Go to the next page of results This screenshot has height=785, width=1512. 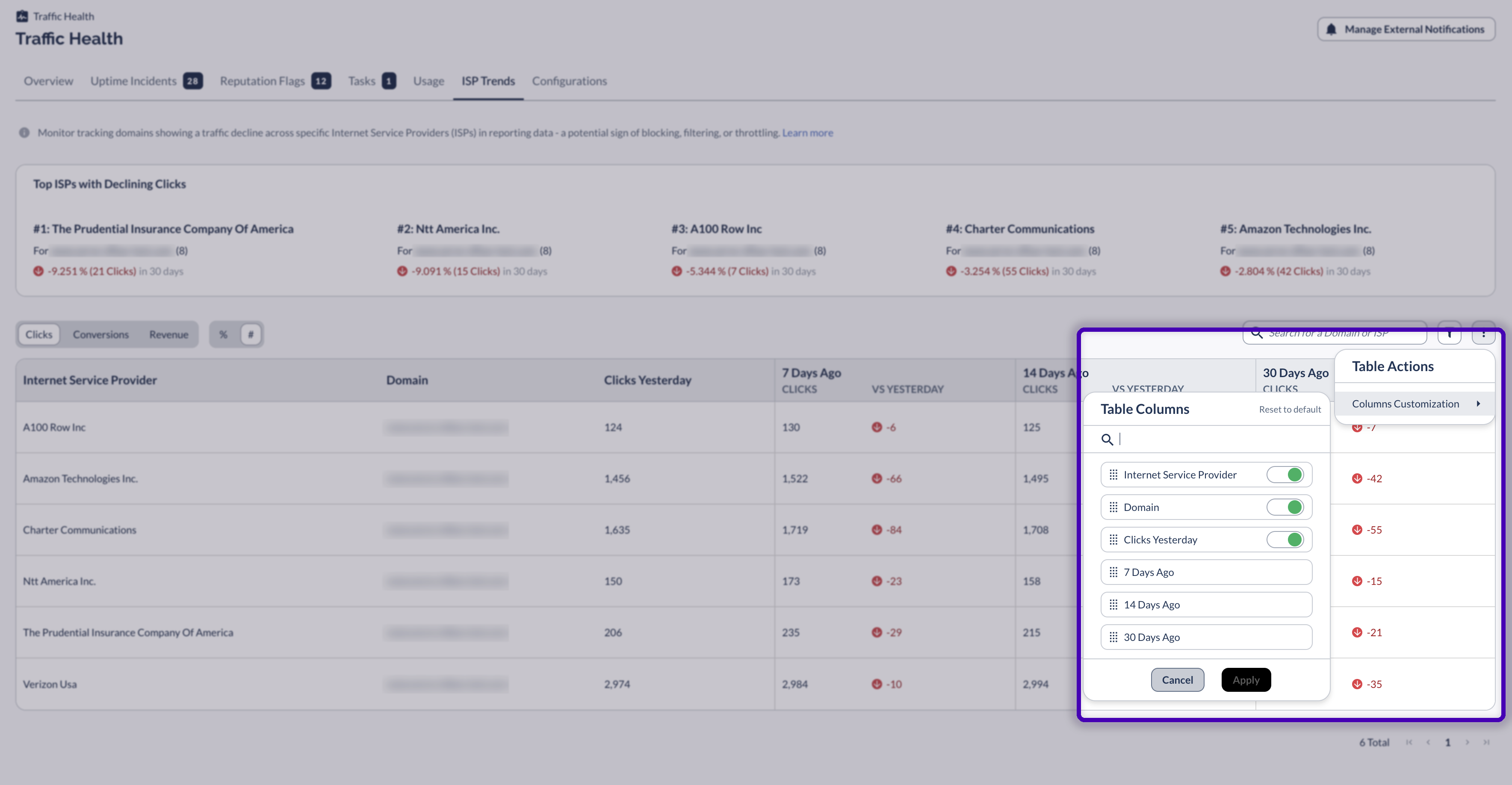[1468, 742]
